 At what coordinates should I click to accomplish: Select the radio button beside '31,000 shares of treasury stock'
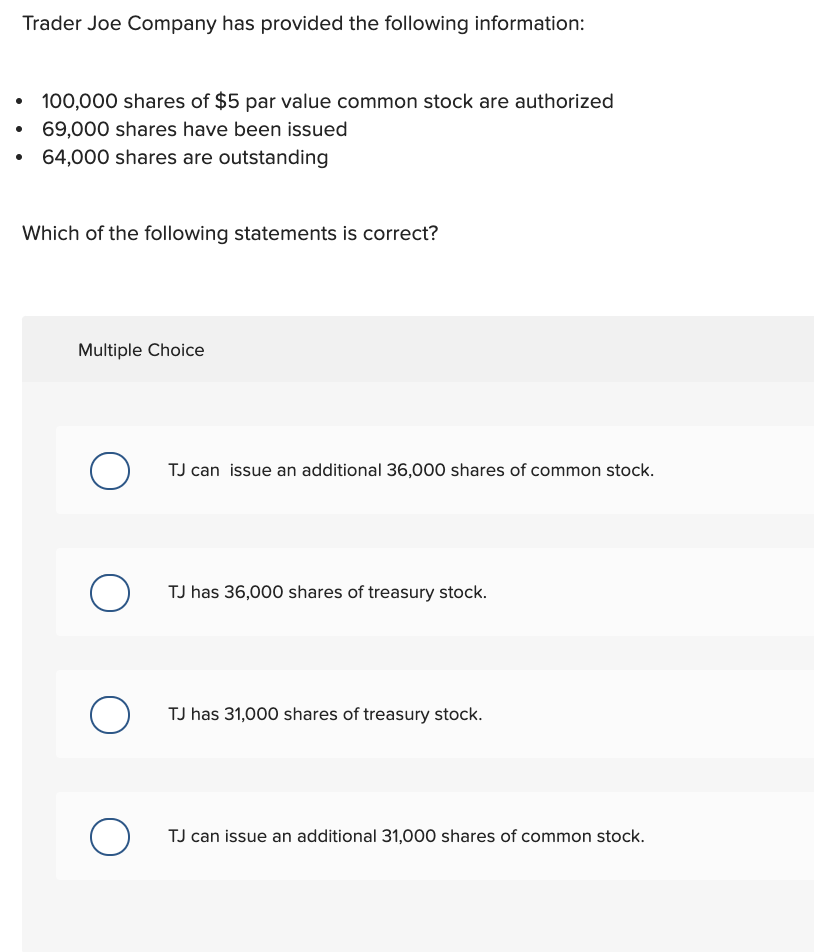pos(110,714)
